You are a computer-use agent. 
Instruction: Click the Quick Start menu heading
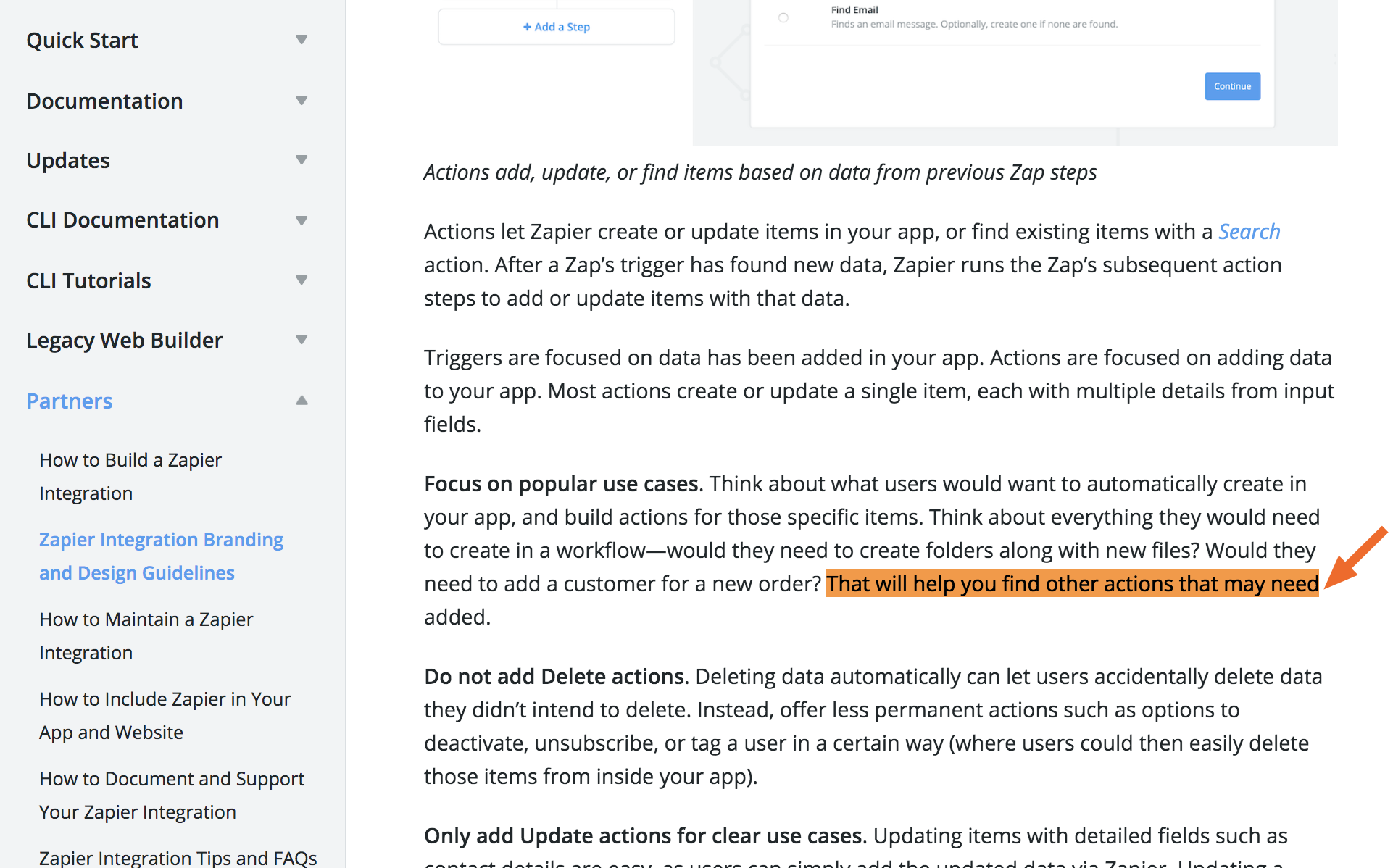82,40
